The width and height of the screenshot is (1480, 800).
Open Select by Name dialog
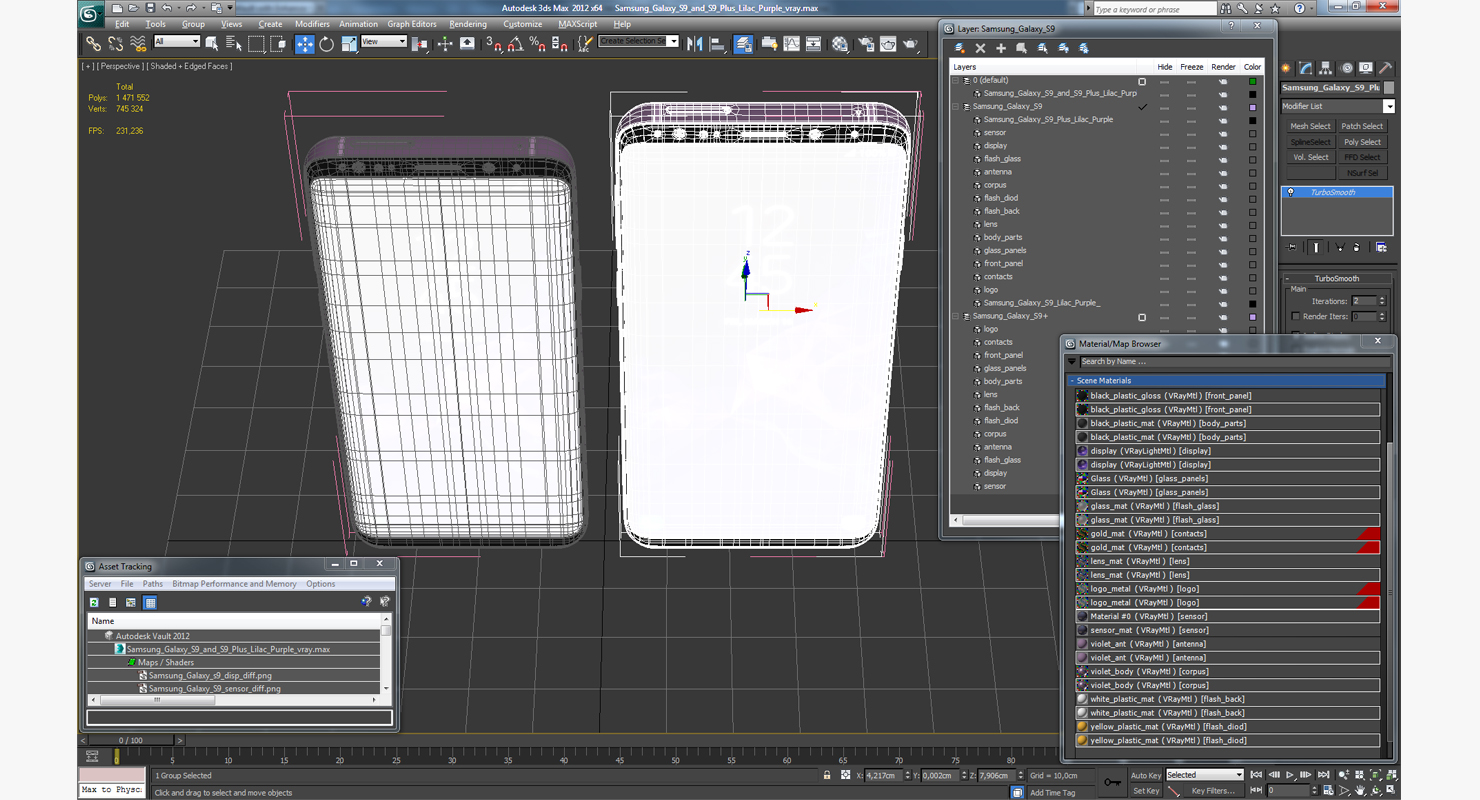click(x=234, y=43)
